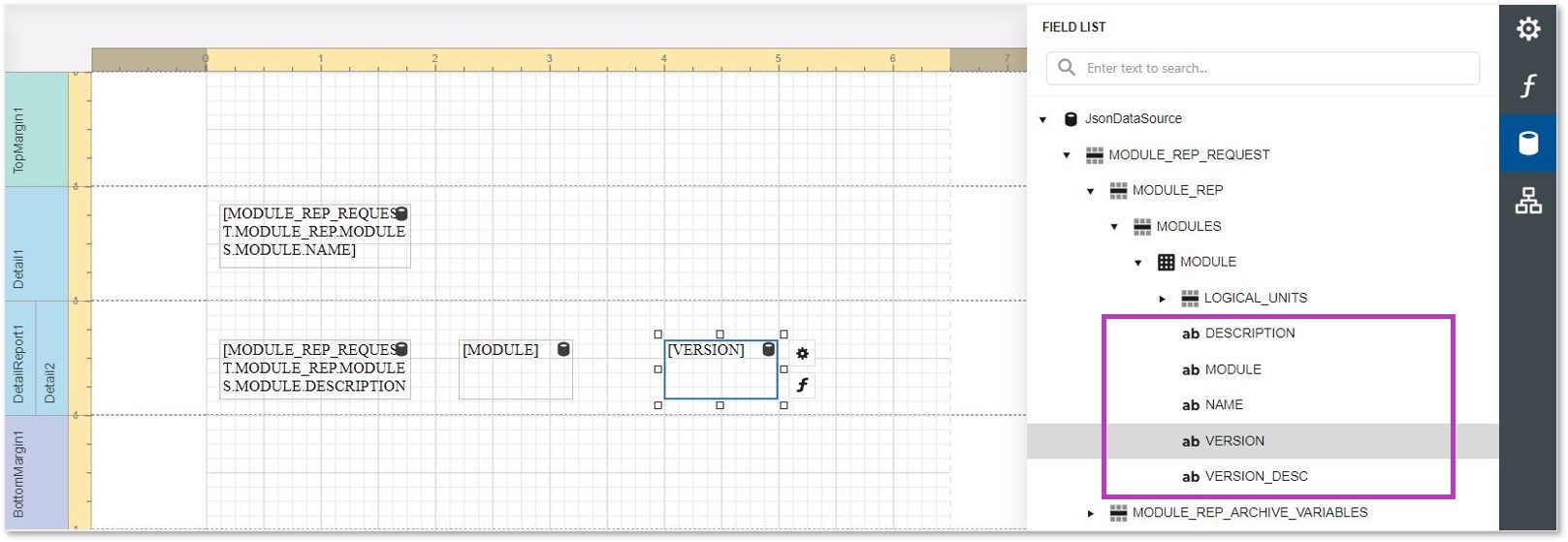Open the Properties gear panel in sidebar

click(1528, 29)
